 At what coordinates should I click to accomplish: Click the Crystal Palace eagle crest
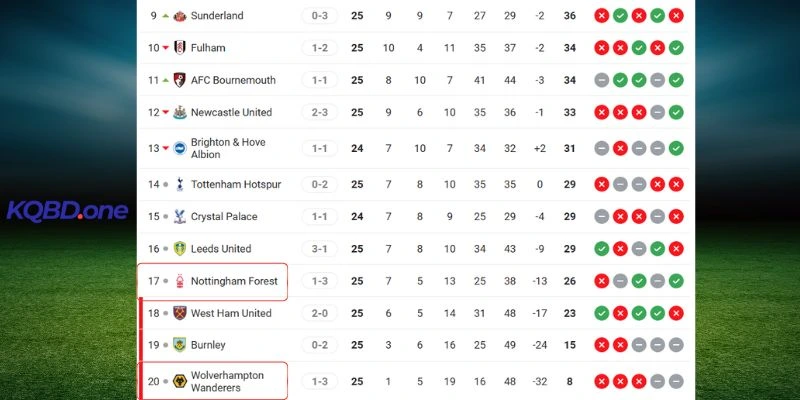coord(180,216)
